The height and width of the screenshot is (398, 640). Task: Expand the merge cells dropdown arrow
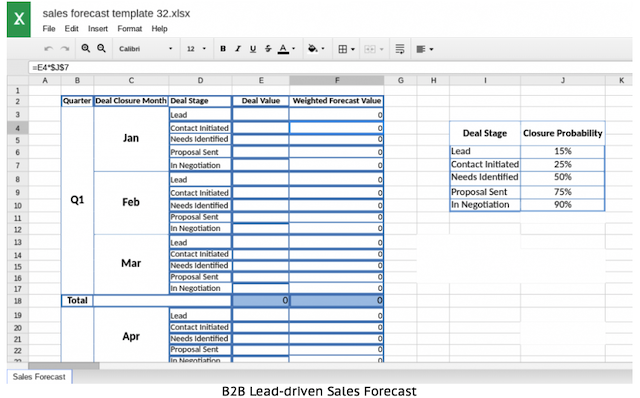(382, 49)
